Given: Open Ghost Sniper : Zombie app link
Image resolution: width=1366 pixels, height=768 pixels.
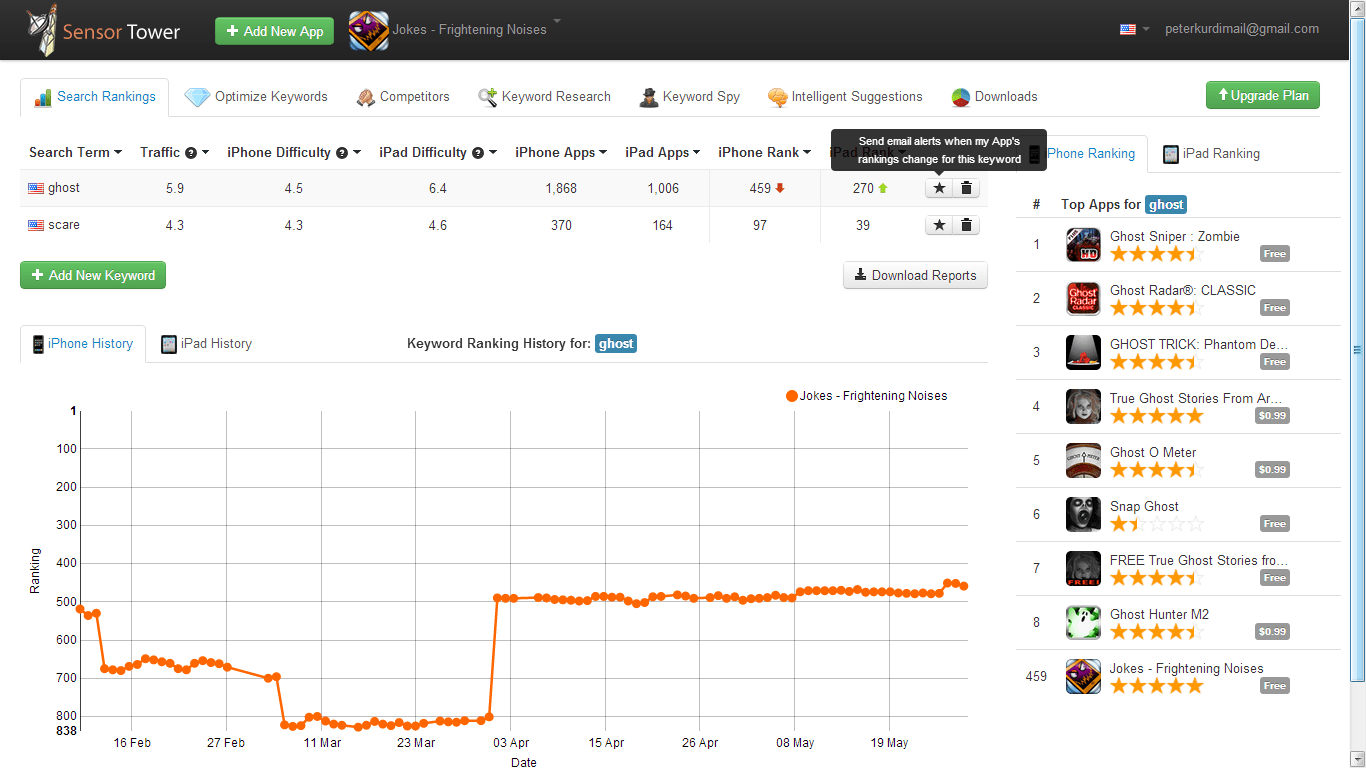Looking at the screenshot, I should pyautogui.click(x=1175, y=237).
